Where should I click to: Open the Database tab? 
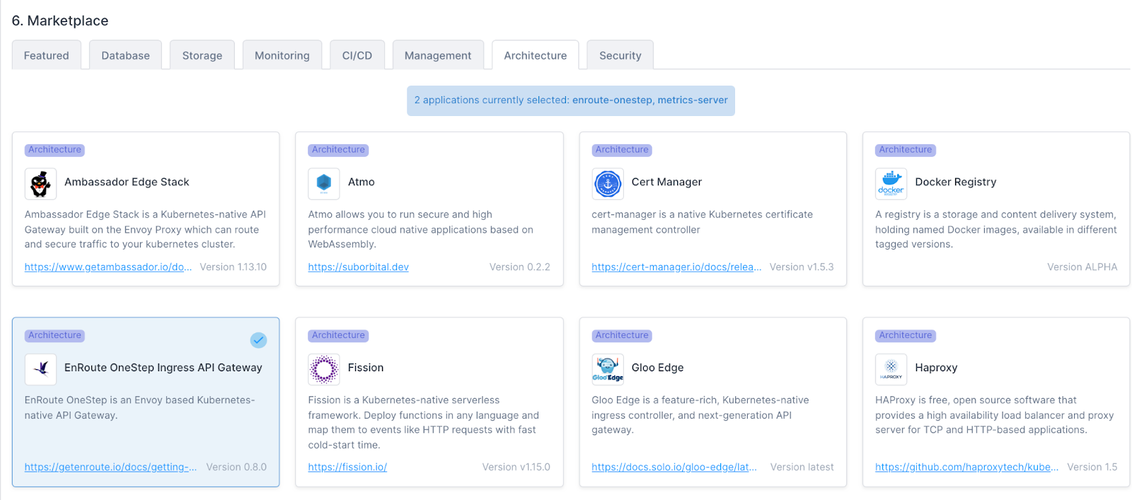tap(126, 55)
